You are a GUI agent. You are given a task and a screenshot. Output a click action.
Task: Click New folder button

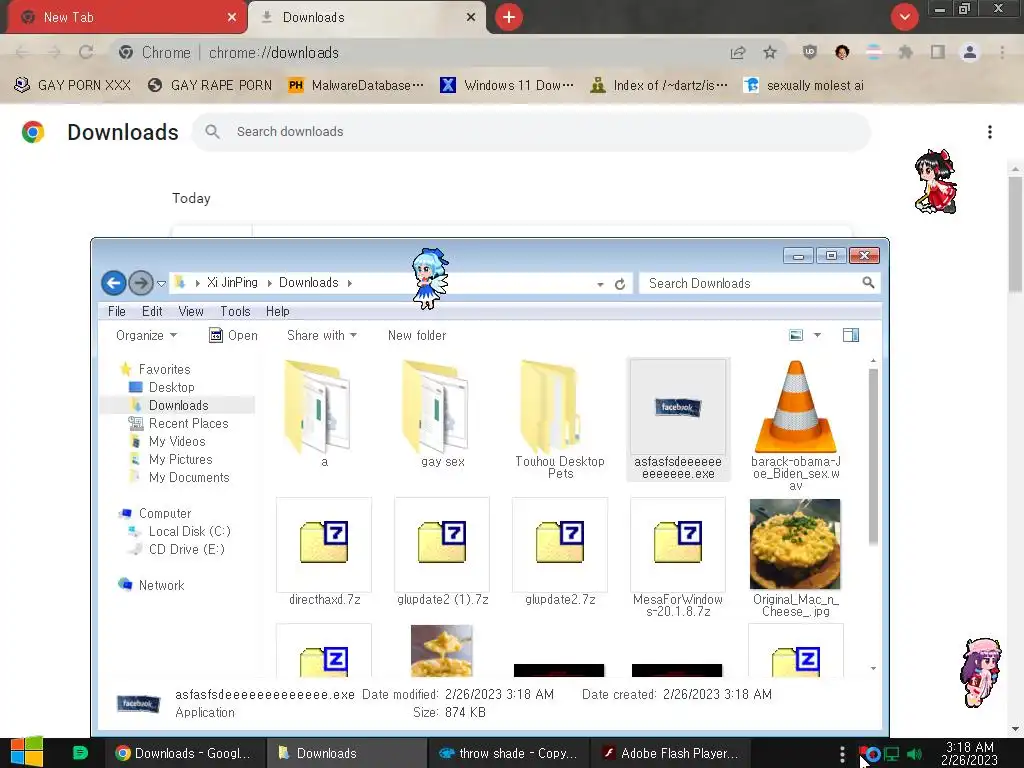pyautogui.click(x=417, y=336)
